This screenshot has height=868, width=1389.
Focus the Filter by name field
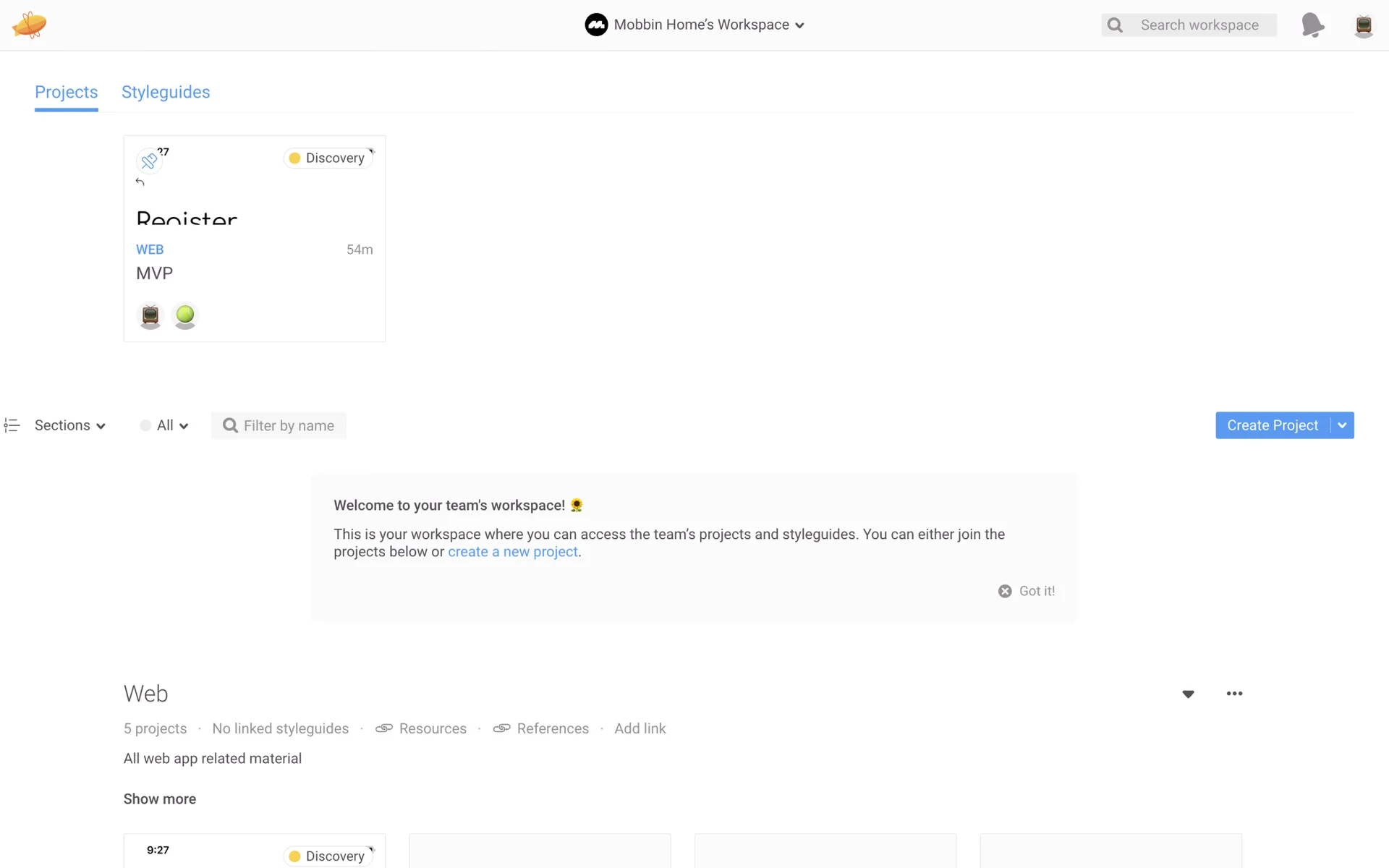pyautogui.click(x=289, y=425)
